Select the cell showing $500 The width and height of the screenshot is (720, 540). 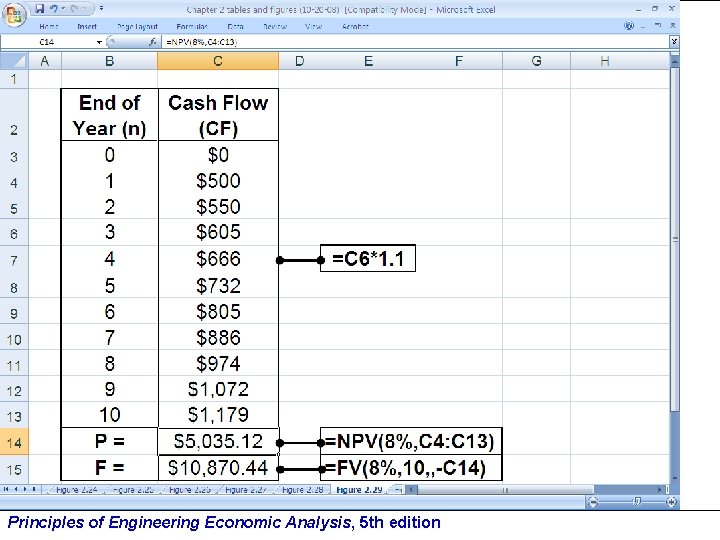(x=218, y=180)
